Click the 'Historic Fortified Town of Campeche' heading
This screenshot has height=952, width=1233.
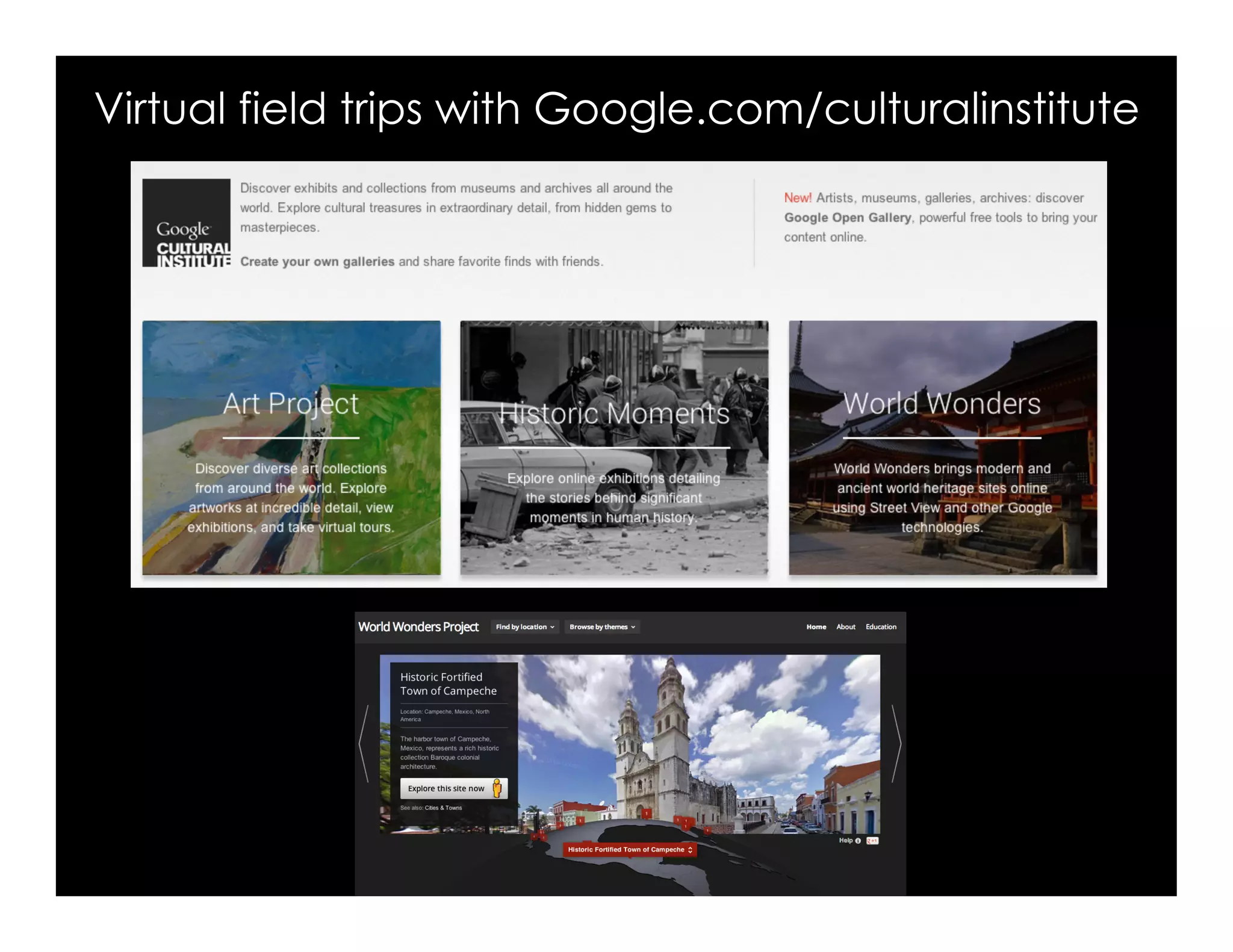tap(449, 684)
